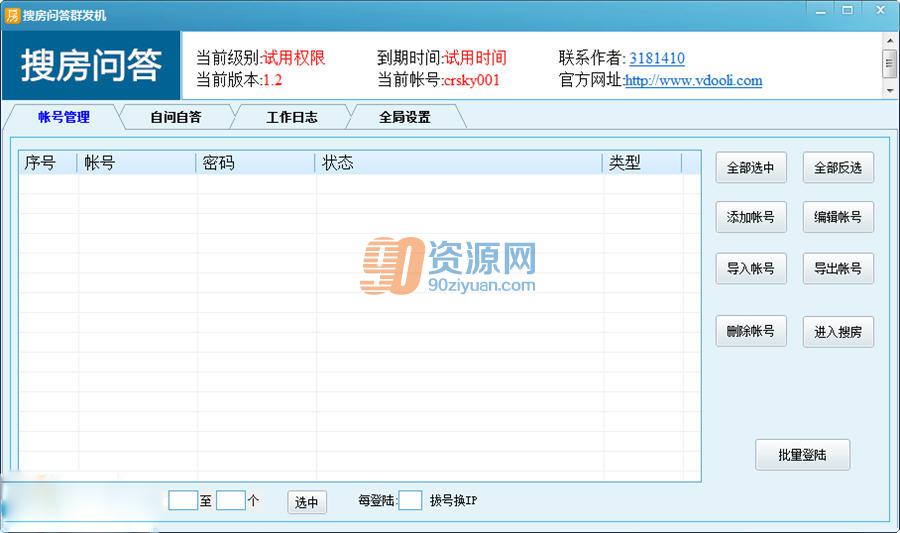The image size is (900, 533).
Task: Click the 选中 button at bottom
Action: pyautogui.click(x=307, y=503)
